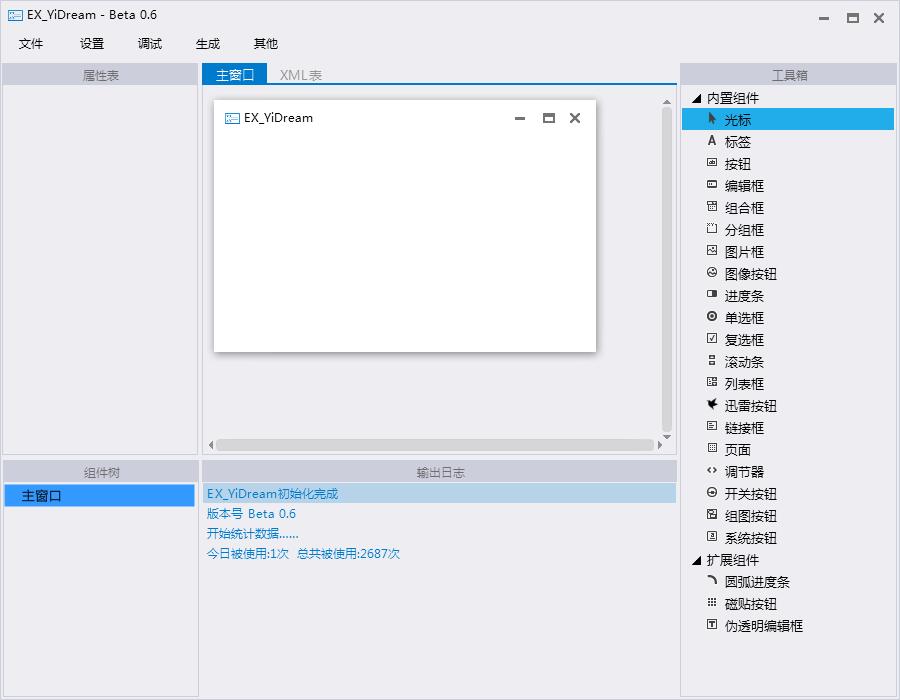Click the app icon in main title bar

pos(15,15)
